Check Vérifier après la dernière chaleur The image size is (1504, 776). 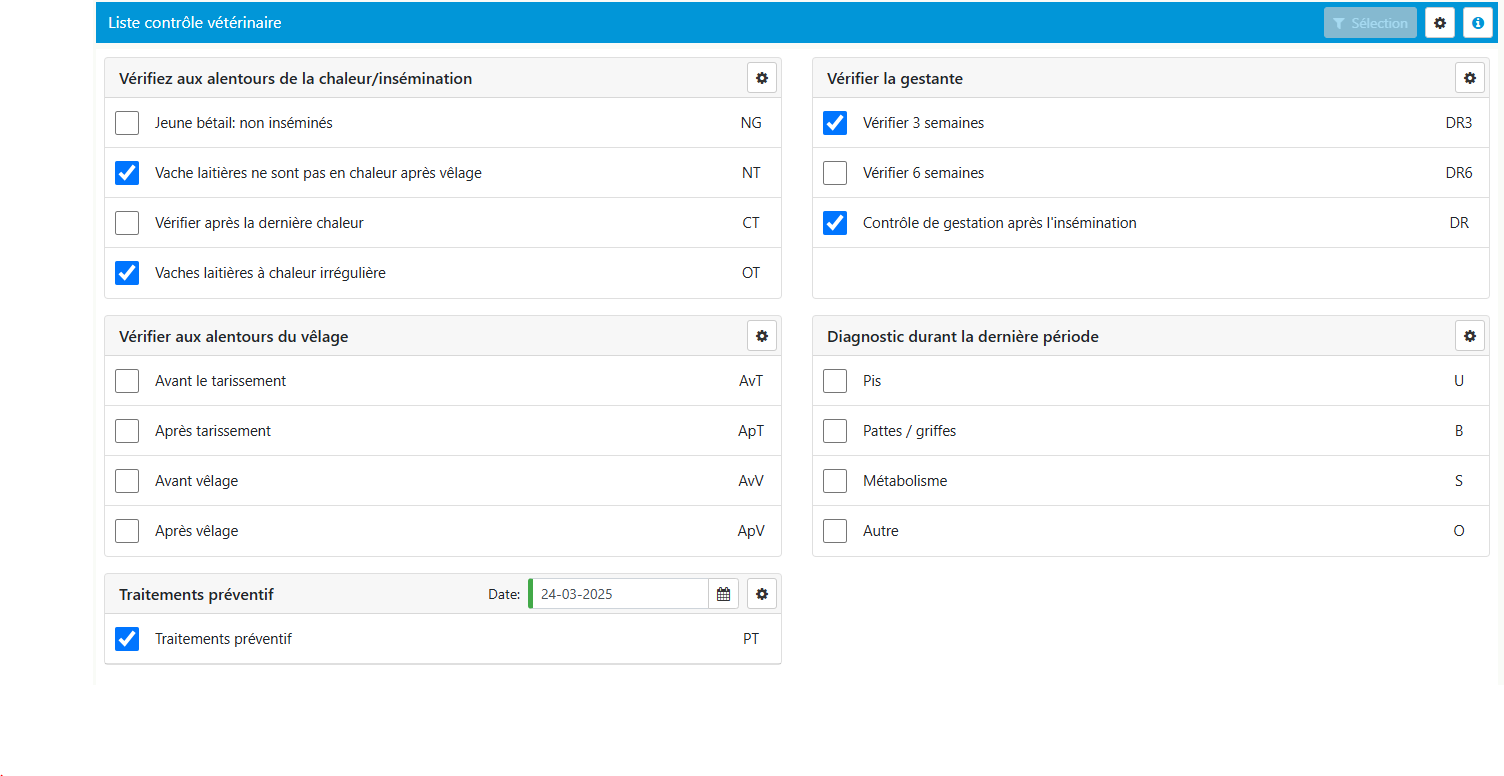[x=127, y=223]
